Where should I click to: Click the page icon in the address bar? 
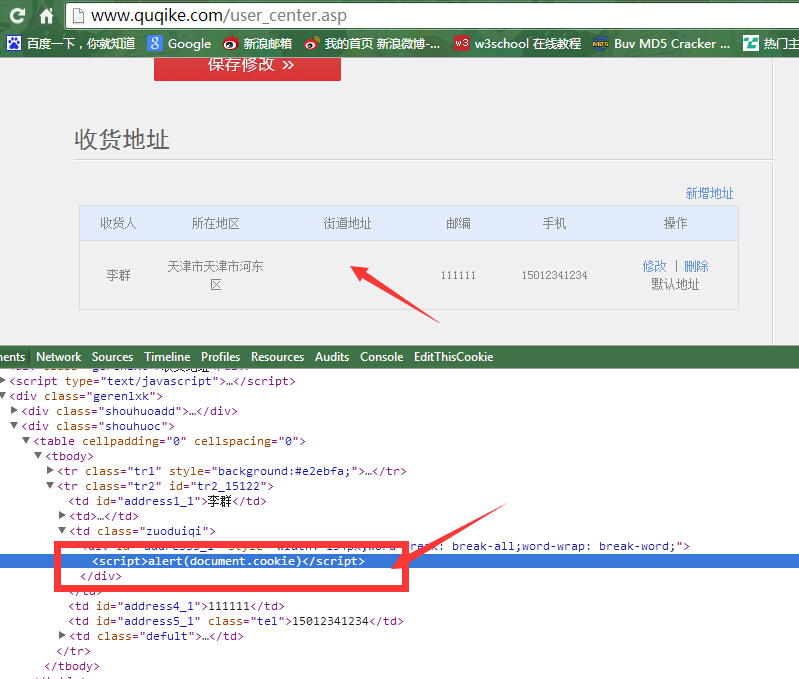coord(78,16)
